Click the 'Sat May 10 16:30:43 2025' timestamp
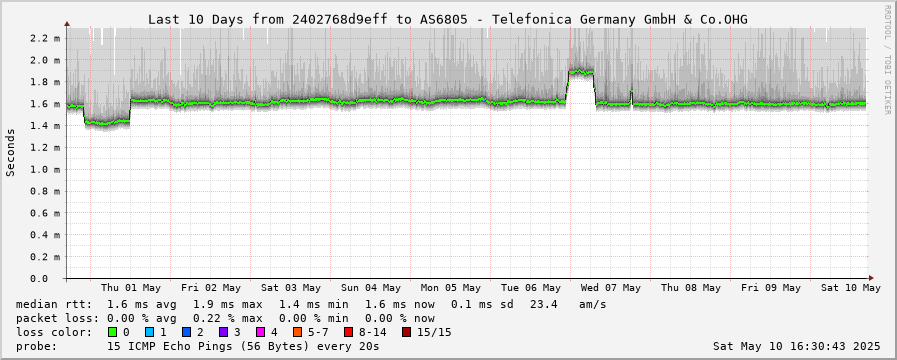This screenshot has height=360, width=897. [796, 346]
